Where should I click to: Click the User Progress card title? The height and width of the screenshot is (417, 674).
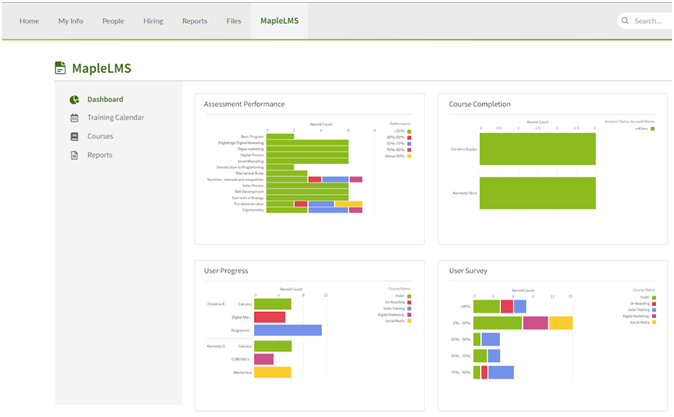pos(226,271)
